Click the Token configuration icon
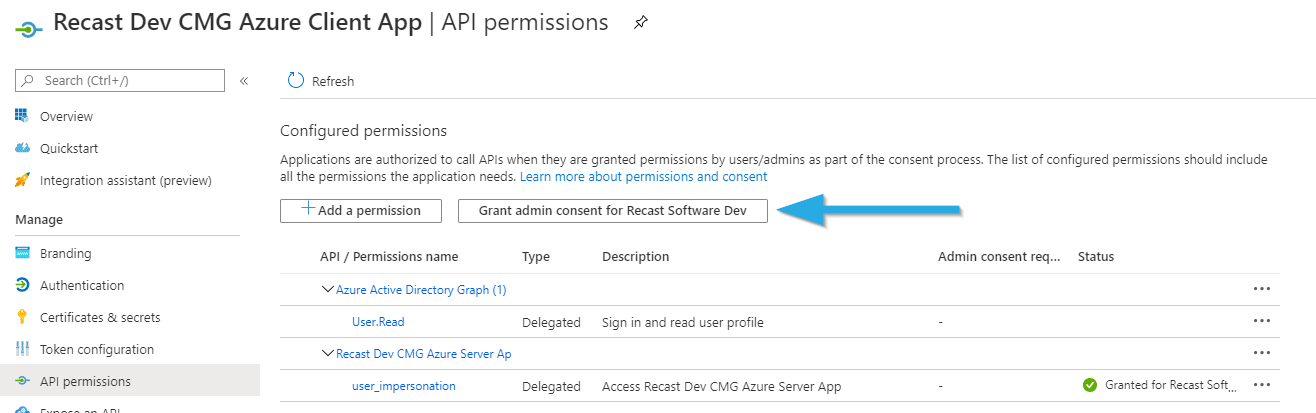The height and width of the screenshot is (413, 1316). pyautogui.click(x=22, y=349)
